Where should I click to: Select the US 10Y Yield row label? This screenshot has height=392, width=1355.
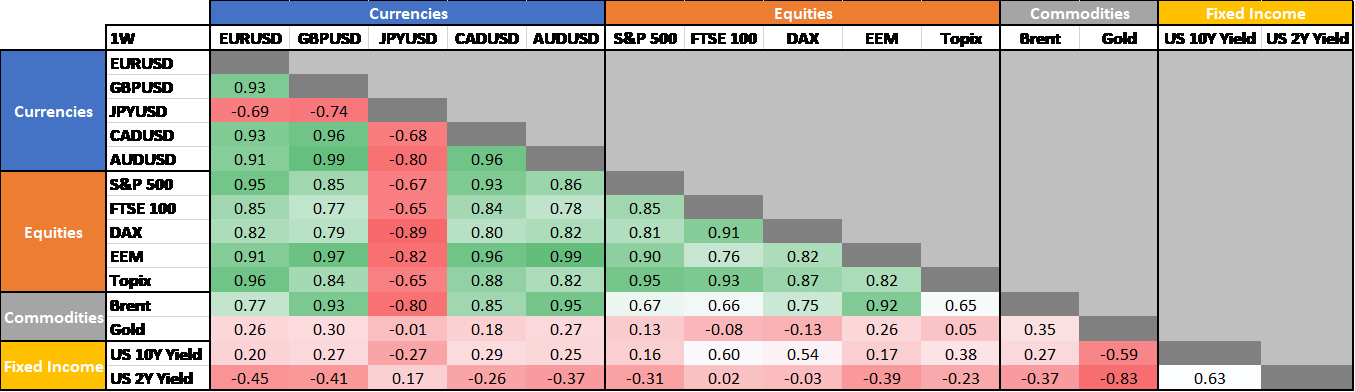(158, 353)
